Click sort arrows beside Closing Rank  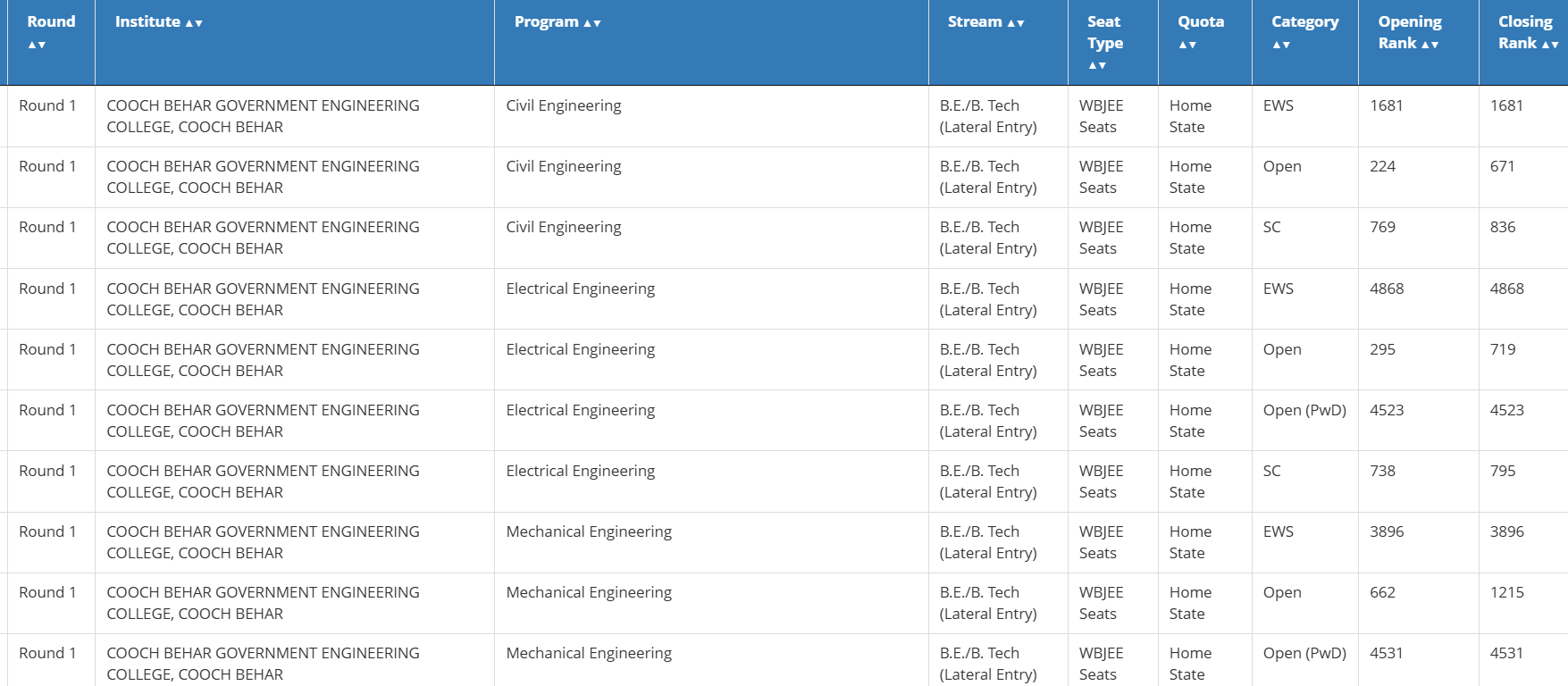coord(1550,45)
